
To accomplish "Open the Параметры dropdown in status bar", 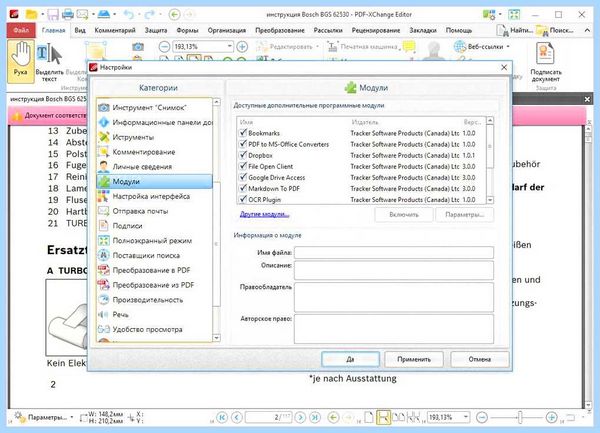I will point(72,417).
